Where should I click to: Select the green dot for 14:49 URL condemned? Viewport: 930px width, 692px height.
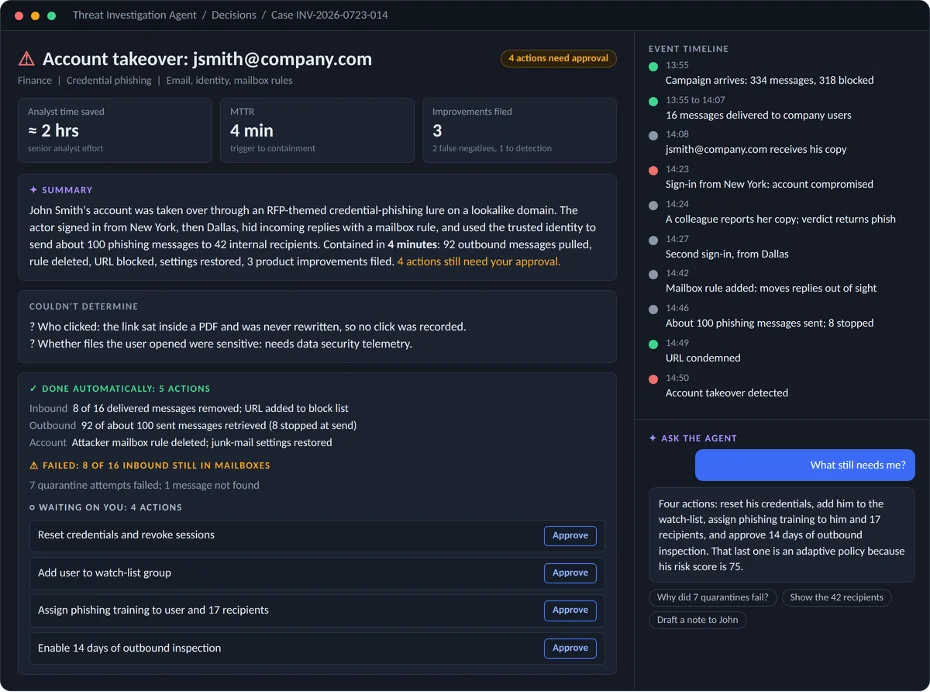click(653, 345)
